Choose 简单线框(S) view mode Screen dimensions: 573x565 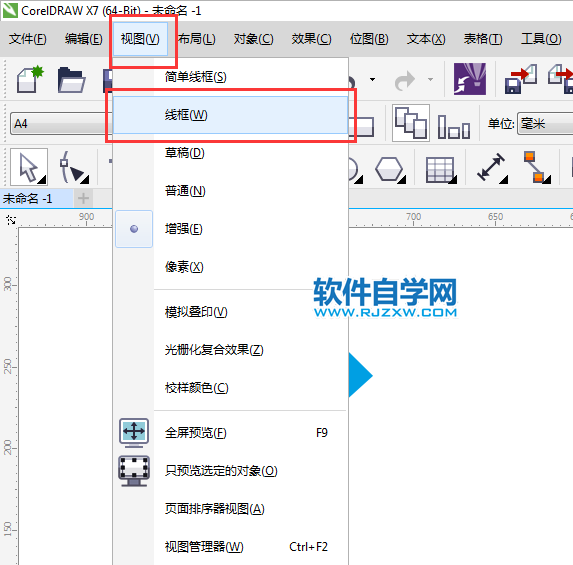click(x=230, y=77)
